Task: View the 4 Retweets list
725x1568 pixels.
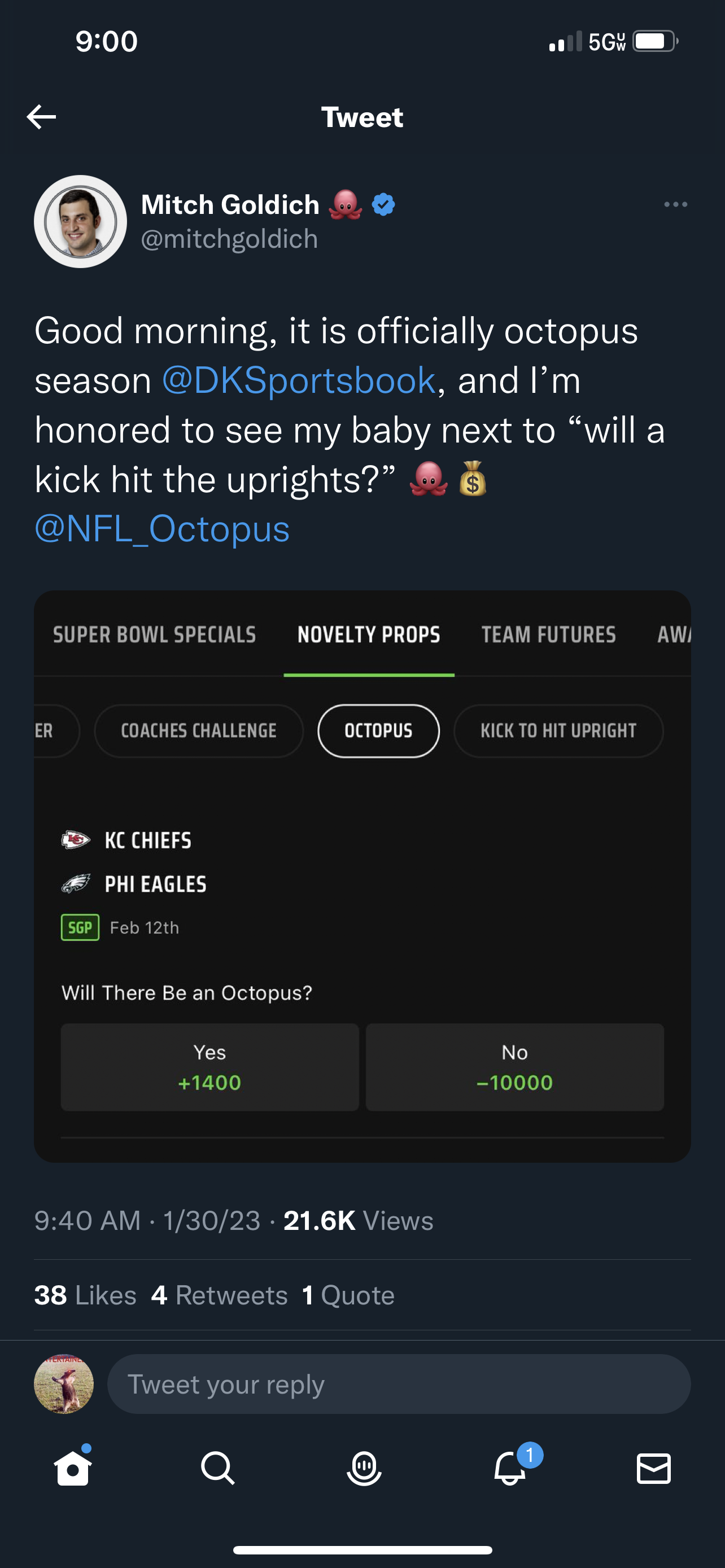Action: coord(220,1295)
